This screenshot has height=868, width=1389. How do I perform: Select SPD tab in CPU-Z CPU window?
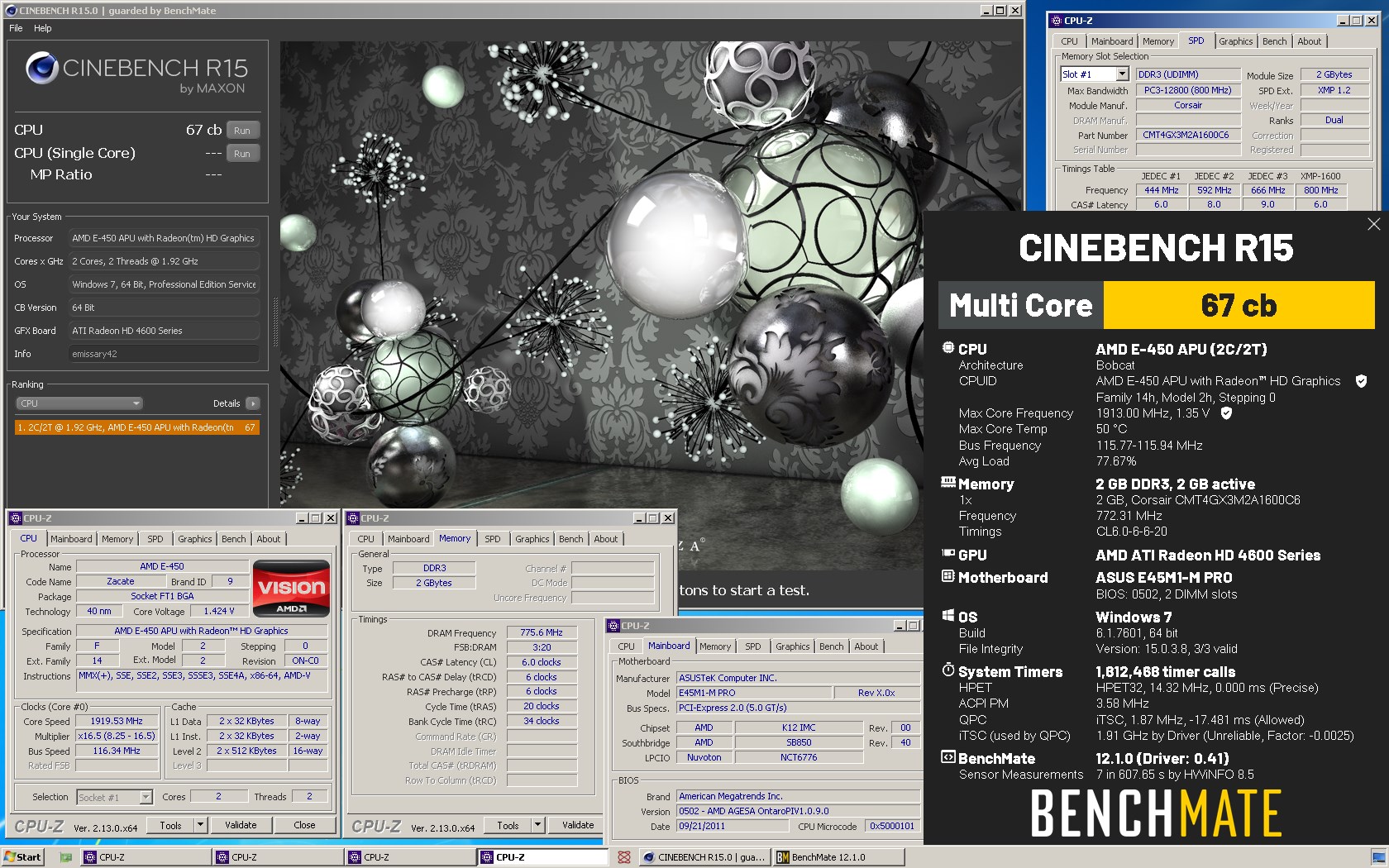155,539
